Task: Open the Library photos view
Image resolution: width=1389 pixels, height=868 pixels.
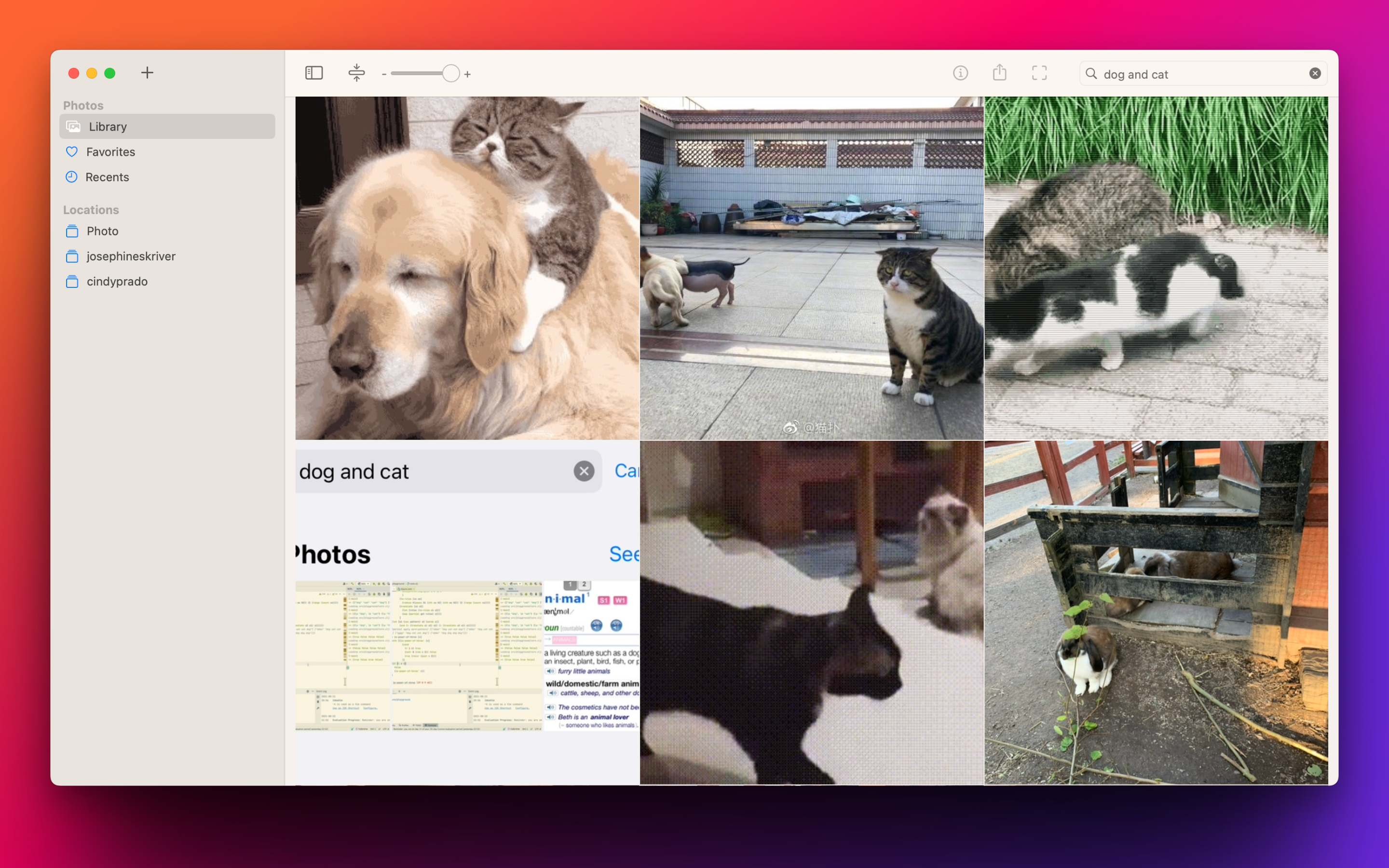Action: pyautogui.click(x=109, y=126)
